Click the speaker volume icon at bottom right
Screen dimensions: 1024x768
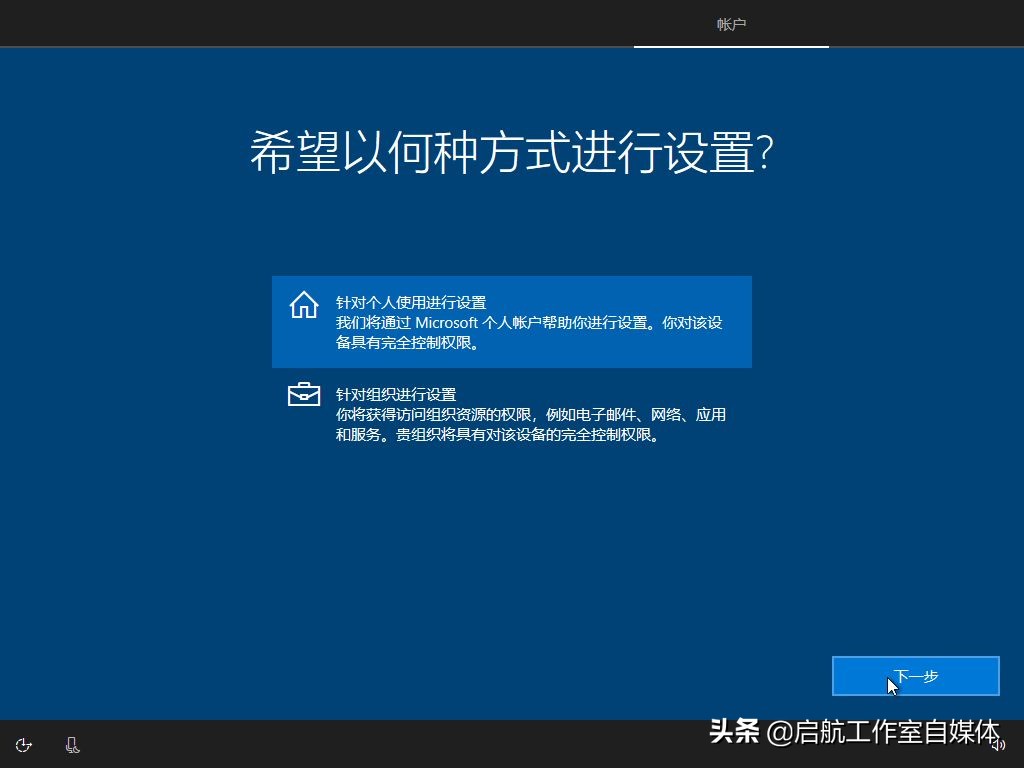pyautogui.click(x=997, y=745)
